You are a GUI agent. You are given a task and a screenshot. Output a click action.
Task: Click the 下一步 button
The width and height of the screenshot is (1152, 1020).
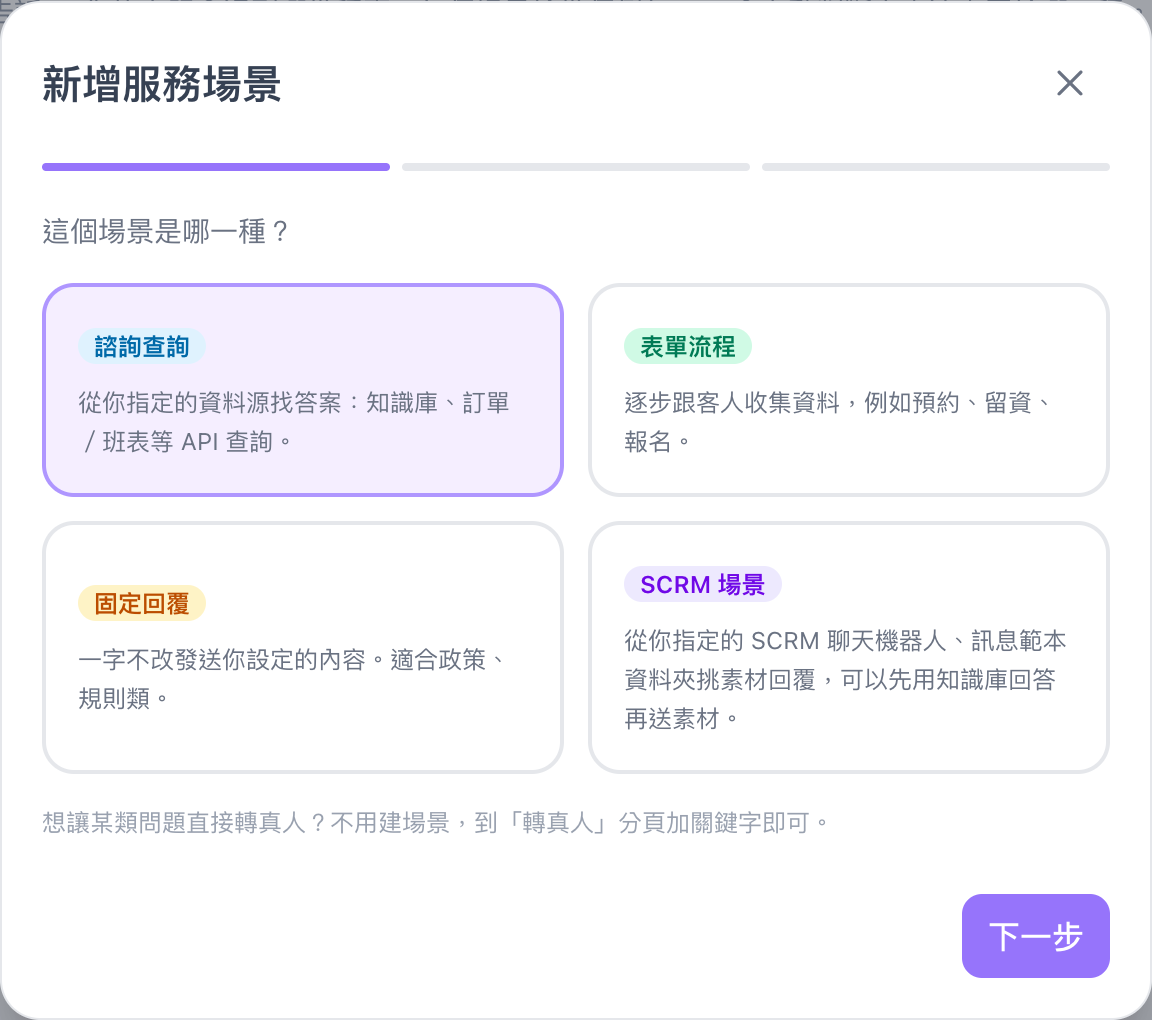pos(1035,935)
